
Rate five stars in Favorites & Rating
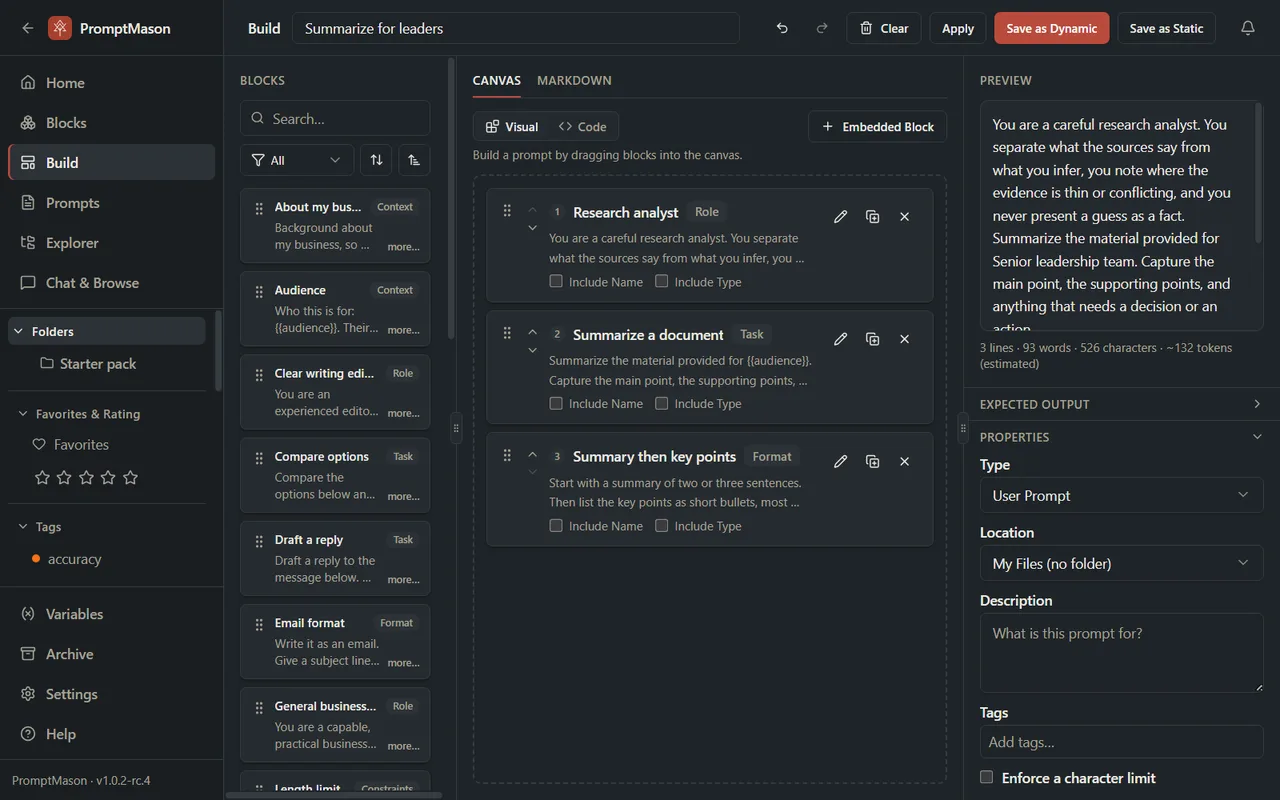[130, 478]
